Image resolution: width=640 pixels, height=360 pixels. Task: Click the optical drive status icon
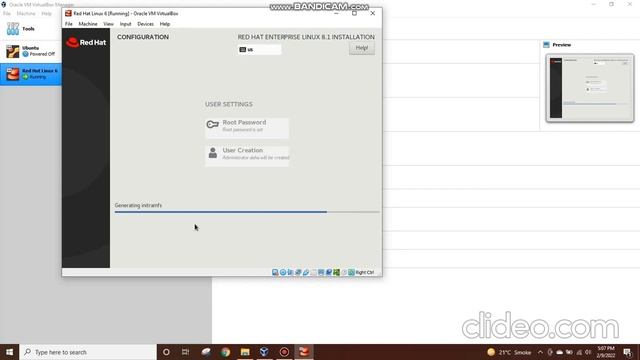point(283,272)
